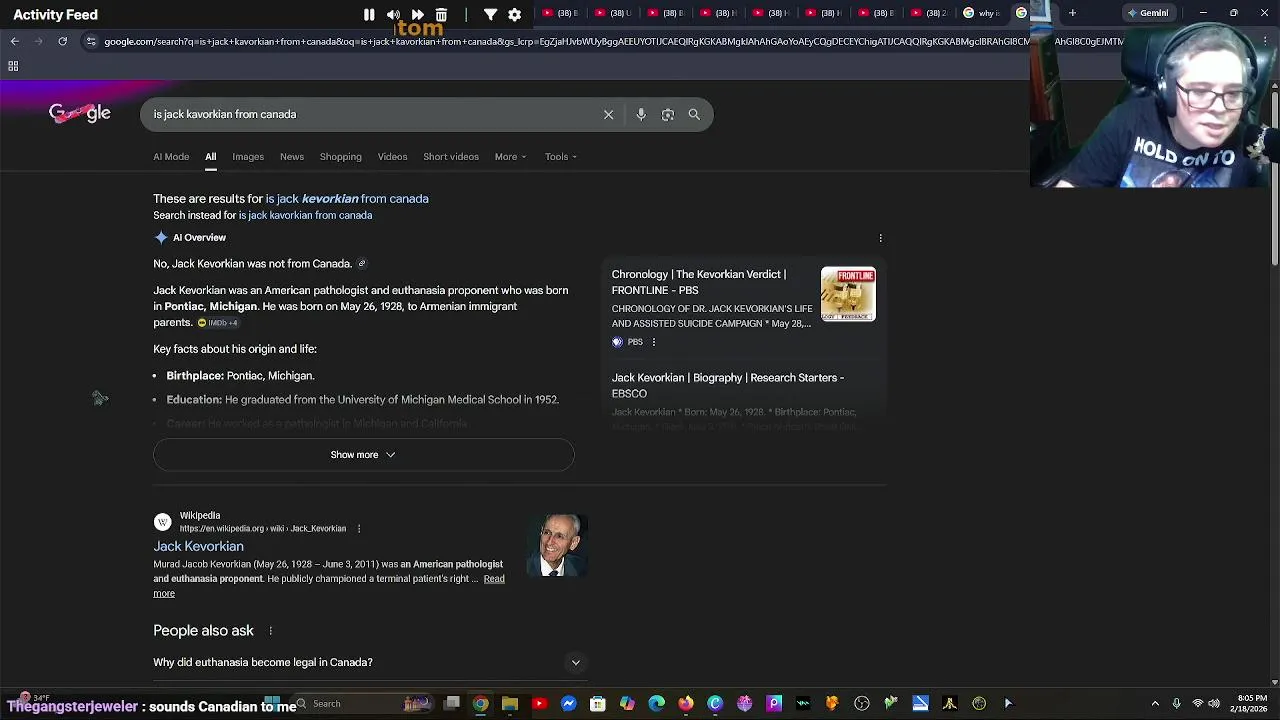Screen dimensions: 1280x720
Task: Open the apps grid in bookmarks bar
Action: pyautogui.click(x=13, y=66)
